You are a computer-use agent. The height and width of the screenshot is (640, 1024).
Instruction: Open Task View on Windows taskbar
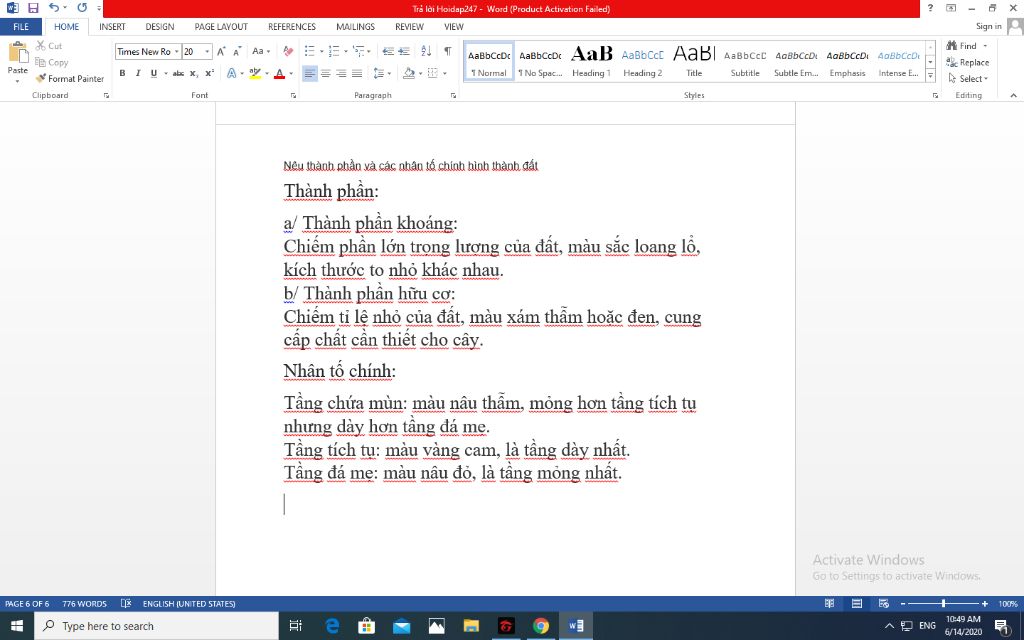tap(295, 626)
